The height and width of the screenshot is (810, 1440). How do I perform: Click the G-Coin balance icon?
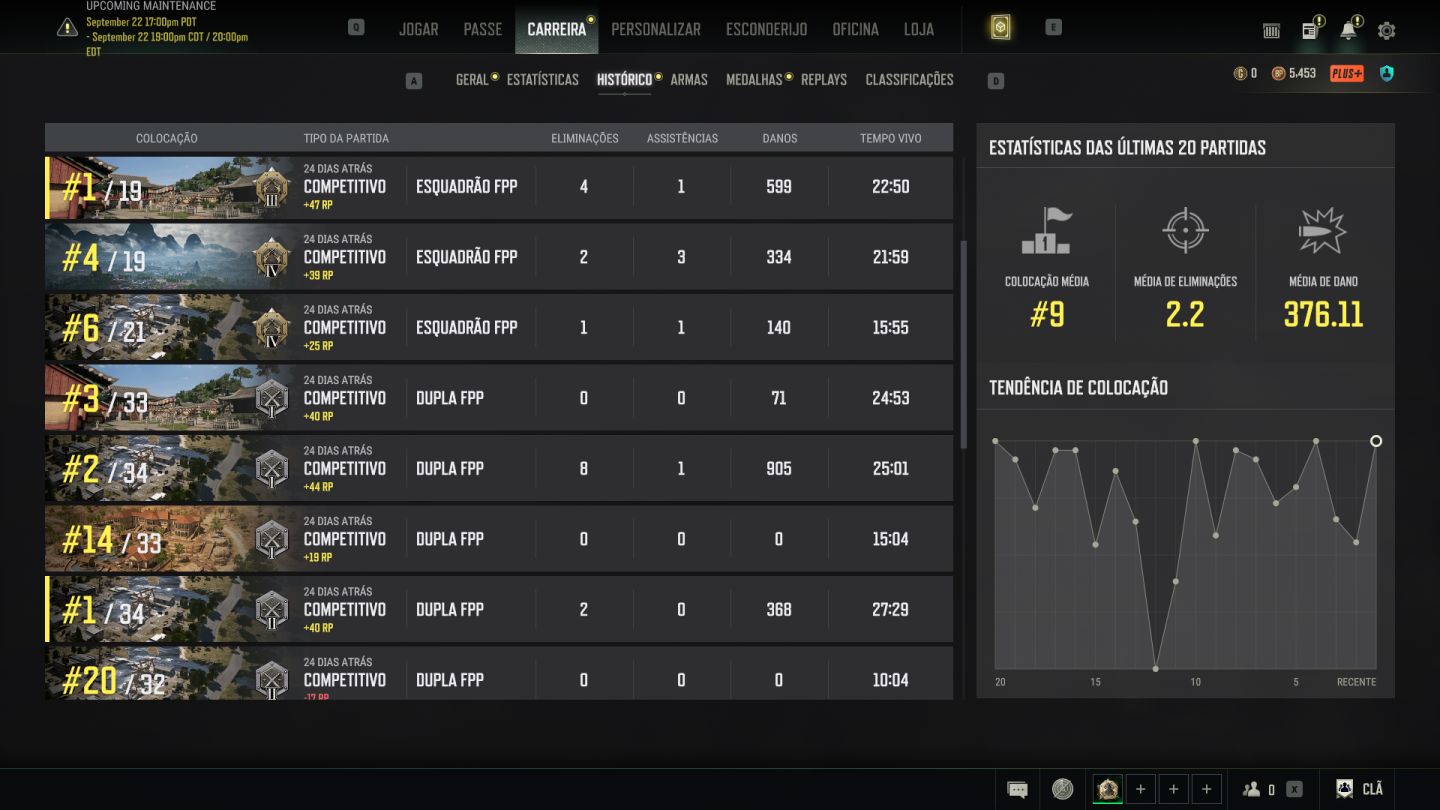click(1240, 73)
